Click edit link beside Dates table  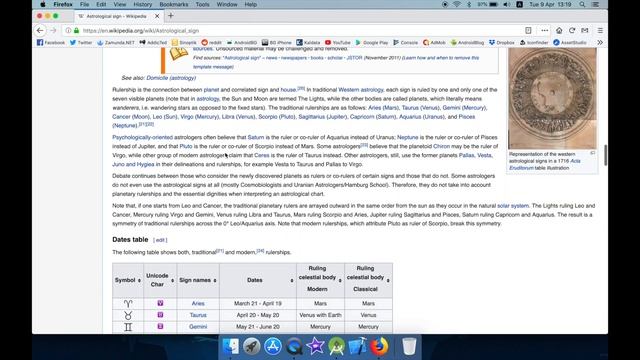160,240
